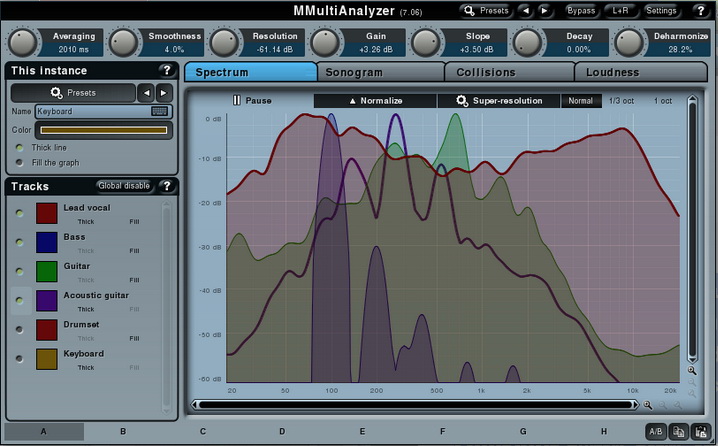The image size is (718, 446).
Task: Switch to the Loudness tab
Action: pyautogui.click(x=641, y=72)
